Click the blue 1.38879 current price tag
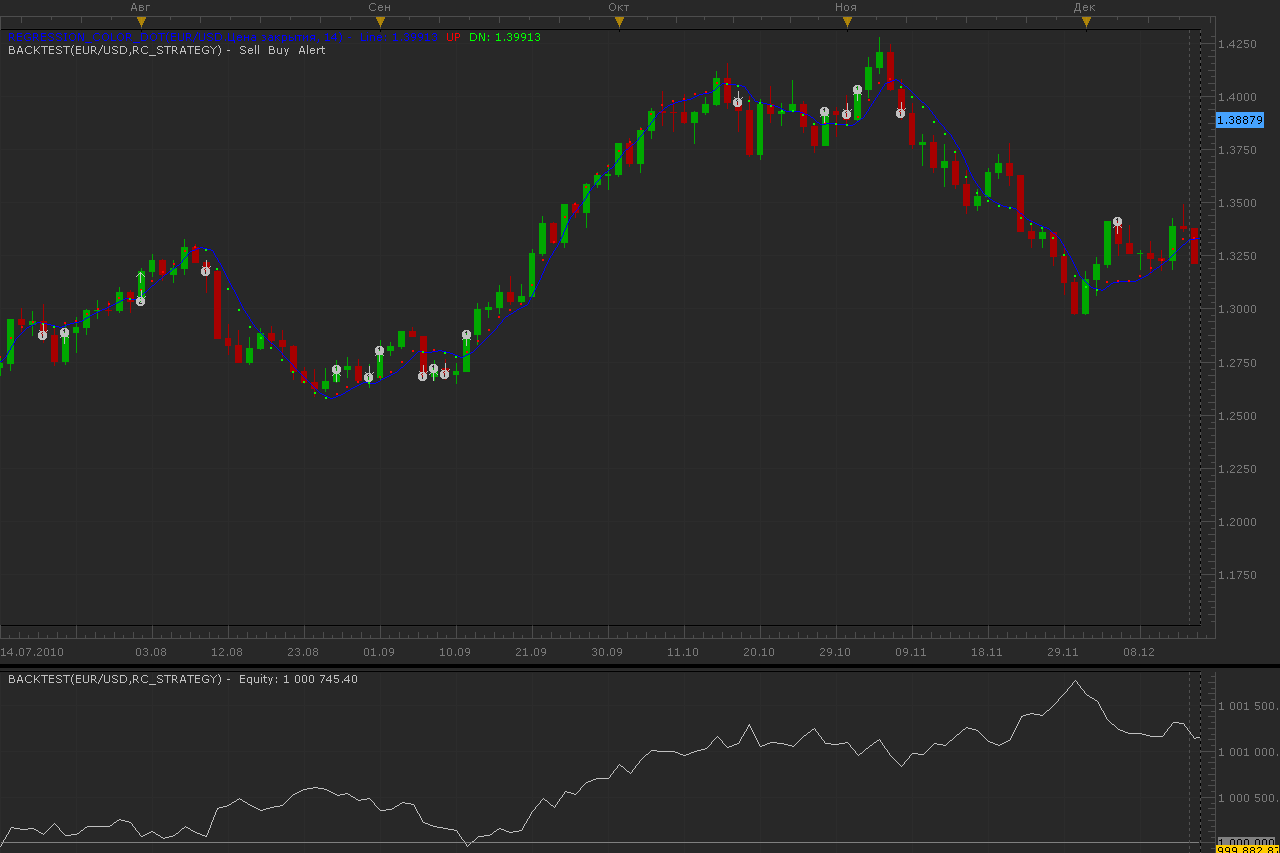The height and width of the screenshot is (853, 1280). tap(1240, 120)
